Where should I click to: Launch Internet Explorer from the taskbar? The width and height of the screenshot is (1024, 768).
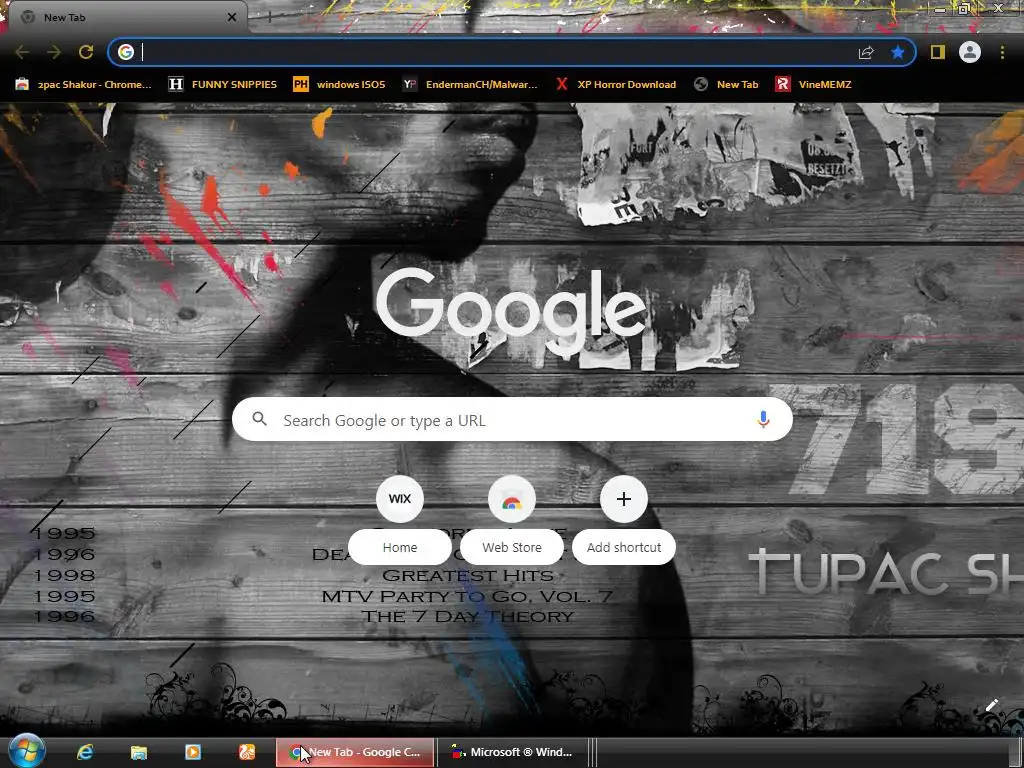[85, 752]
